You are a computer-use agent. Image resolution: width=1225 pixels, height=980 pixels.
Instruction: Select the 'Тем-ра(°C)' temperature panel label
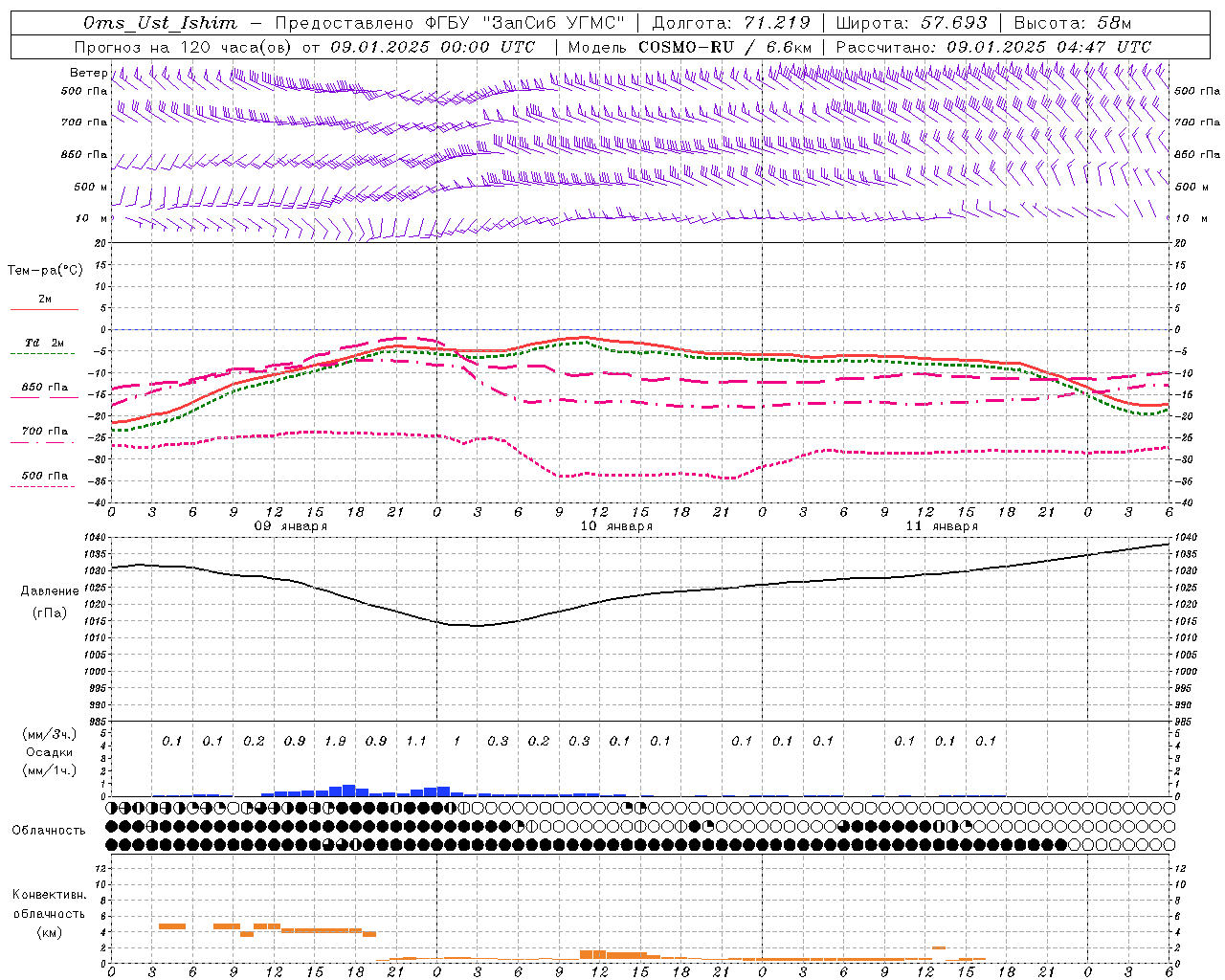(45, 271)
